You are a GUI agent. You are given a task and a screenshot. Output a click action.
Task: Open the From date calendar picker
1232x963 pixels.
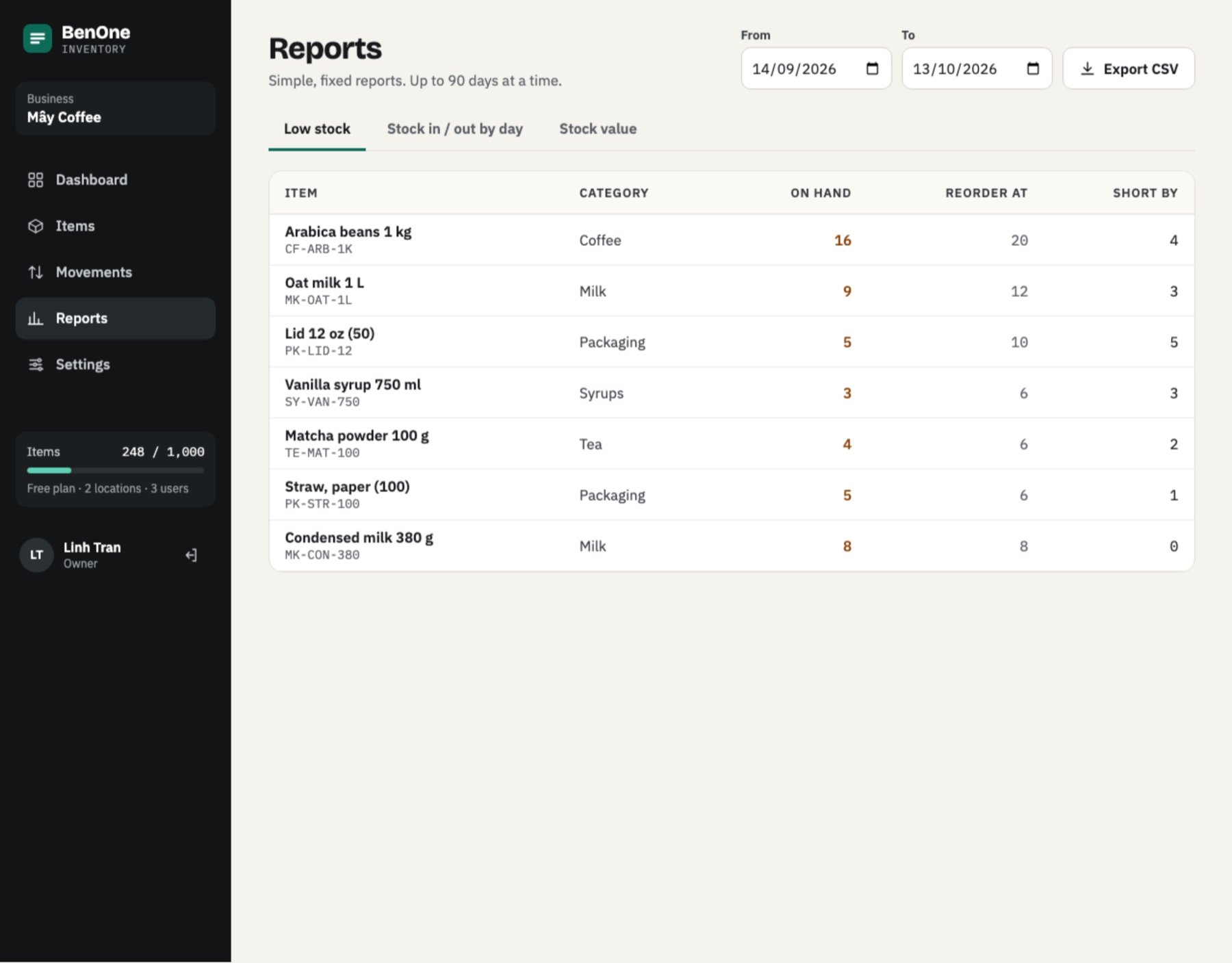tap(872, 68)
